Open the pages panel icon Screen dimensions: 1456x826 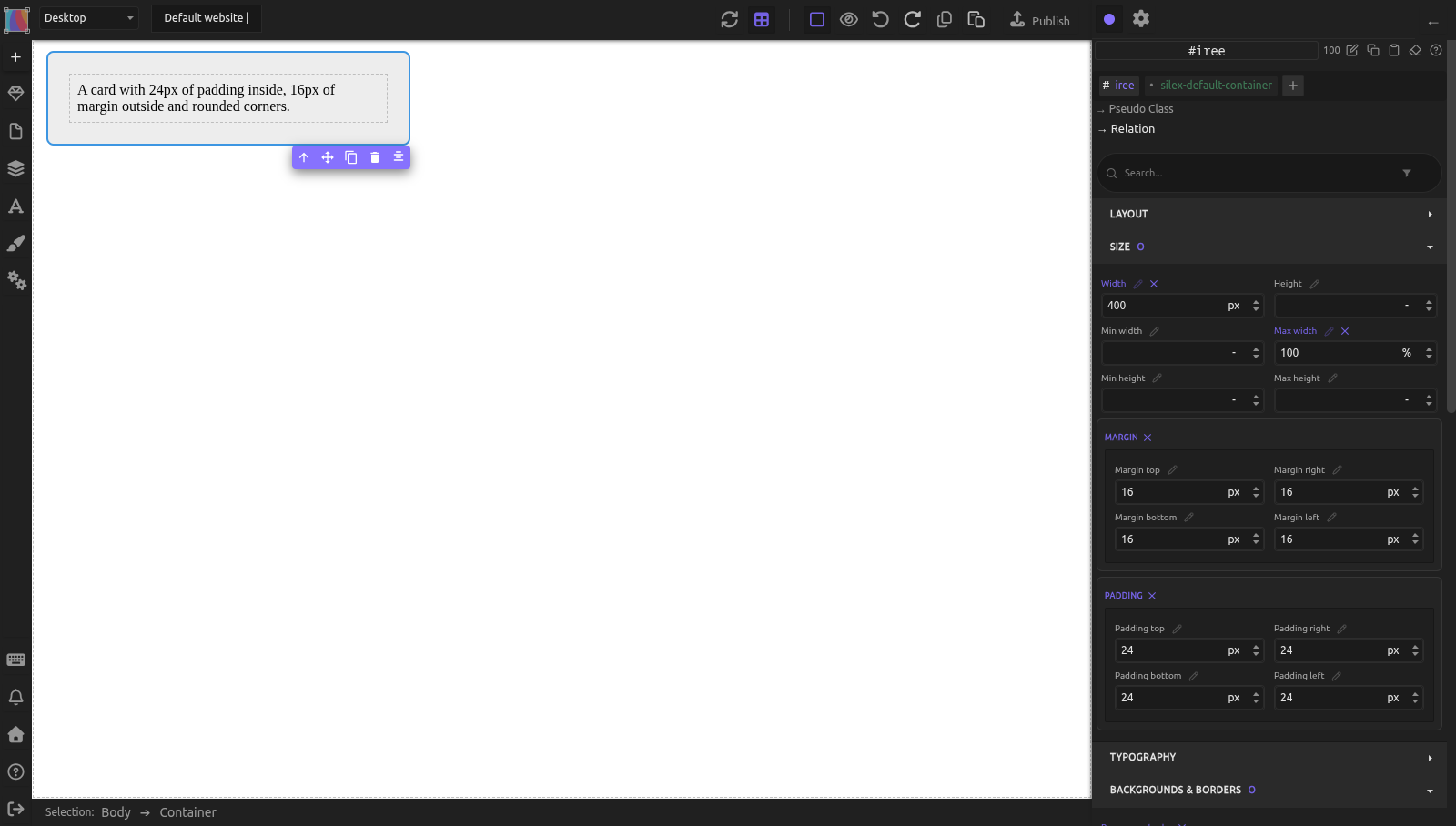pos(15,131)
